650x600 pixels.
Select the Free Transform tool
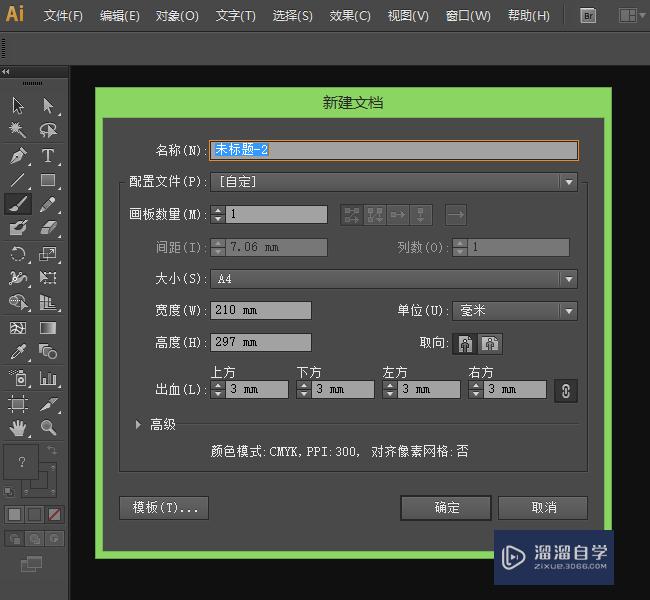click(48, 277)
